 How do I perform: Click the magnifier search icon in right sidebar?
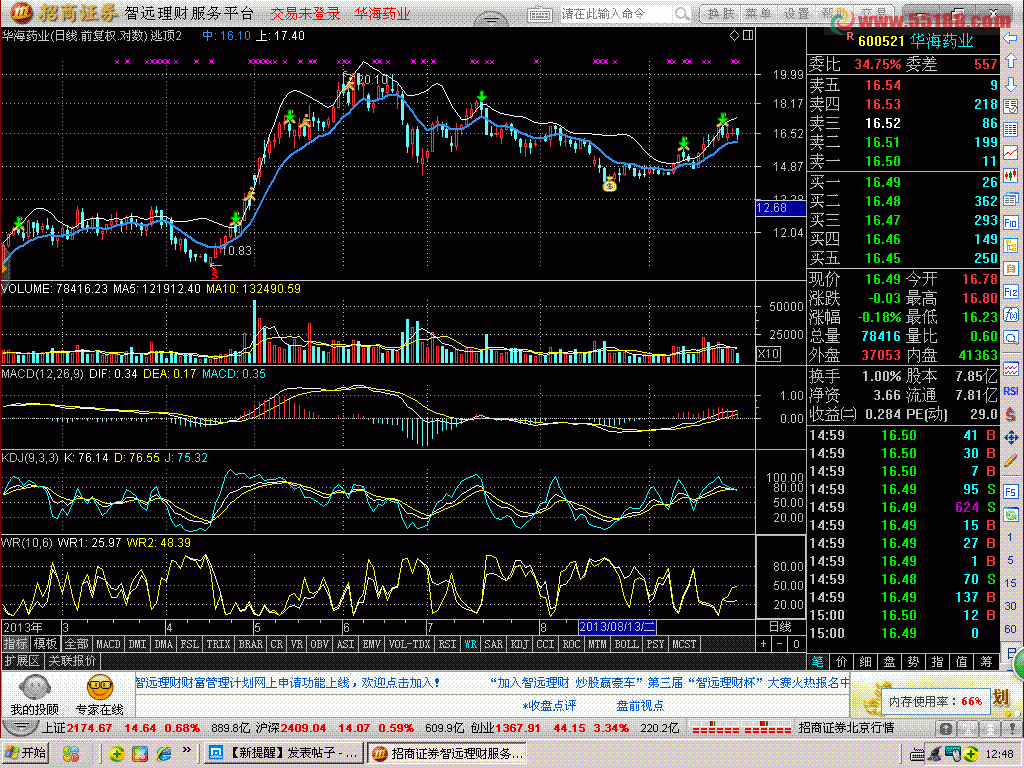1011,338
